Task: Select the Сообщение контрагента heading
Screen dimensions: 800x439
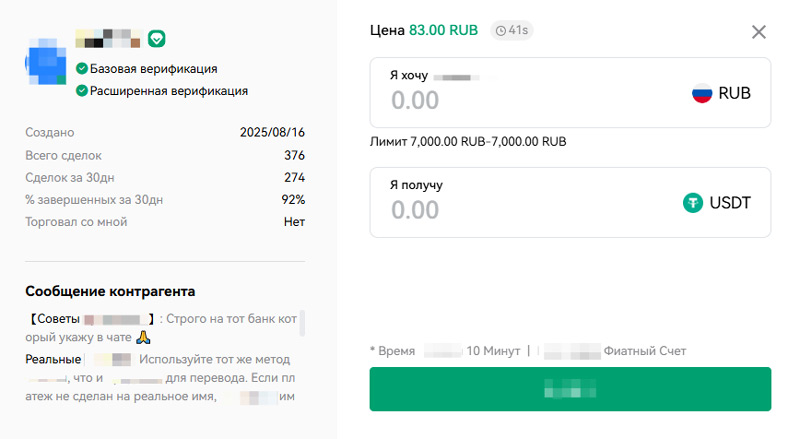Action: (x=110, y=291)
